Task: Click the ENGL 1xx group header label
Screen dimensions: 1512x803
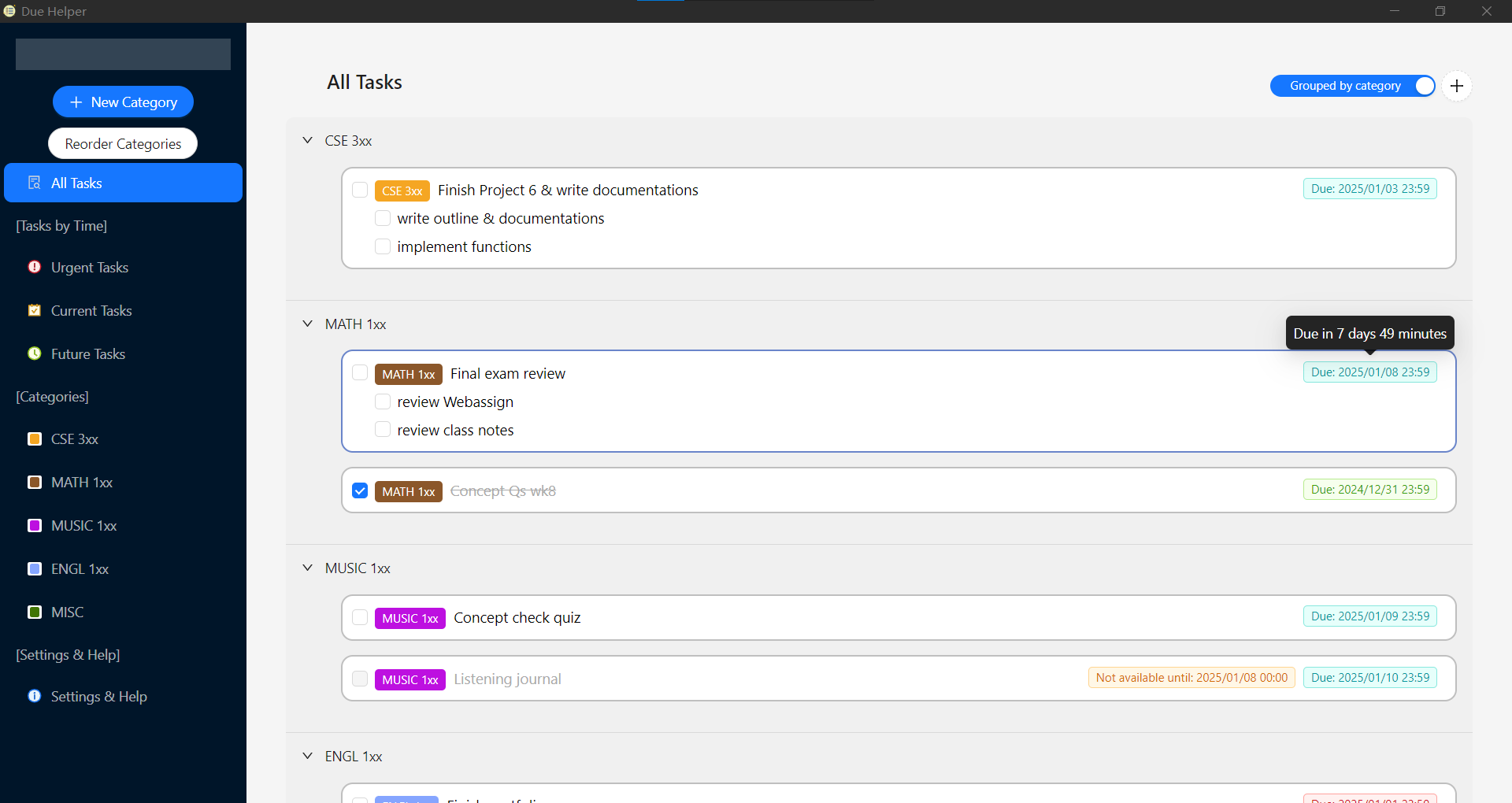Action: click(x=354, y=756)
